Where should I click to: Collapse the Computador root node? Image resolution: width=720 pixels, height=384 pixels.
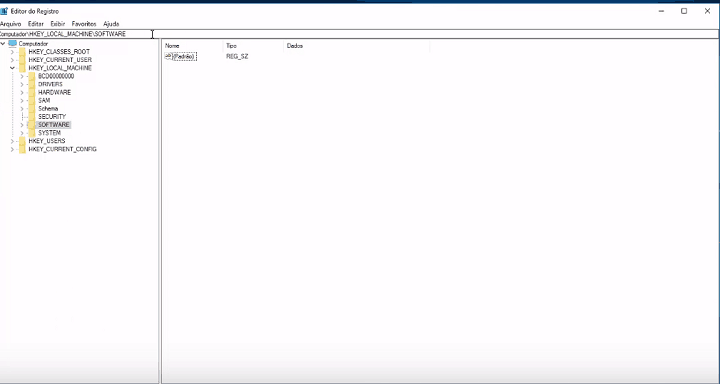(x=3, y=44)
